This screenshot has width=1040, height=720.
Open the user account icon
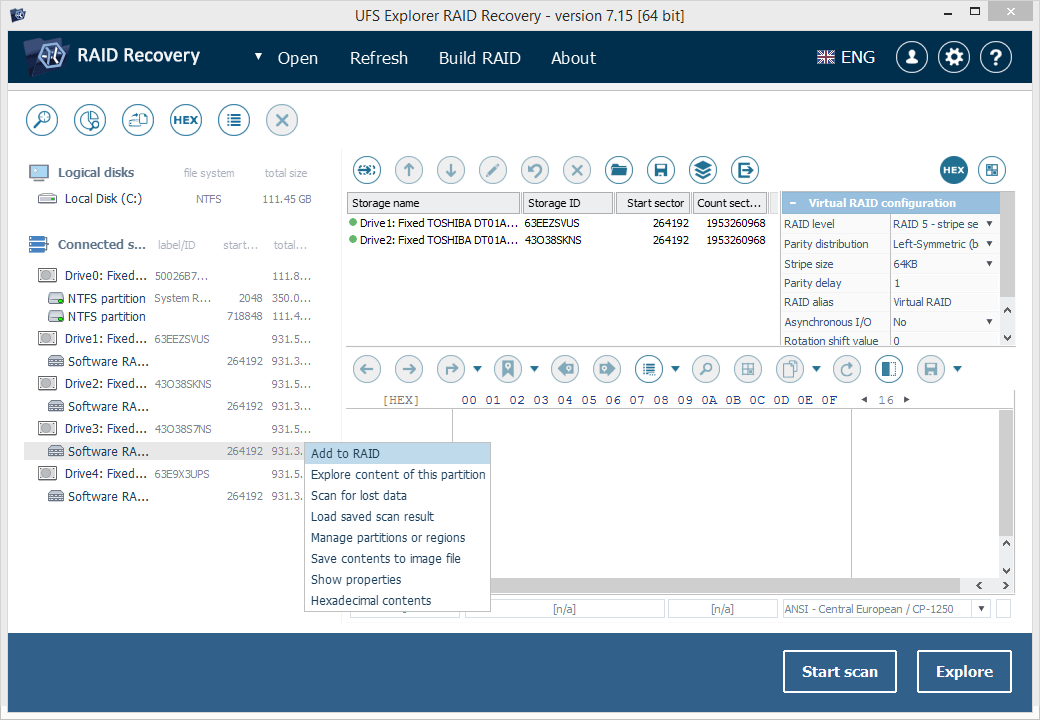coord(912,58)
